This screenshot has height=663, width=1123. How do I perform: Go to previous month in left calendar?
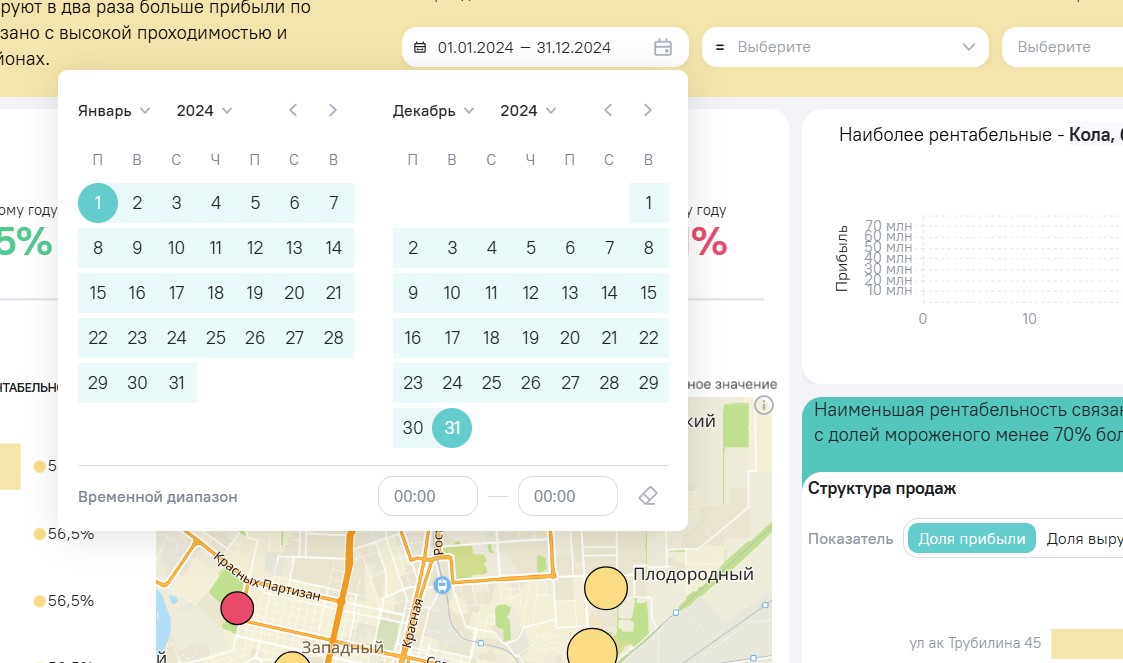pyautogui.click(x=293, y=110)
